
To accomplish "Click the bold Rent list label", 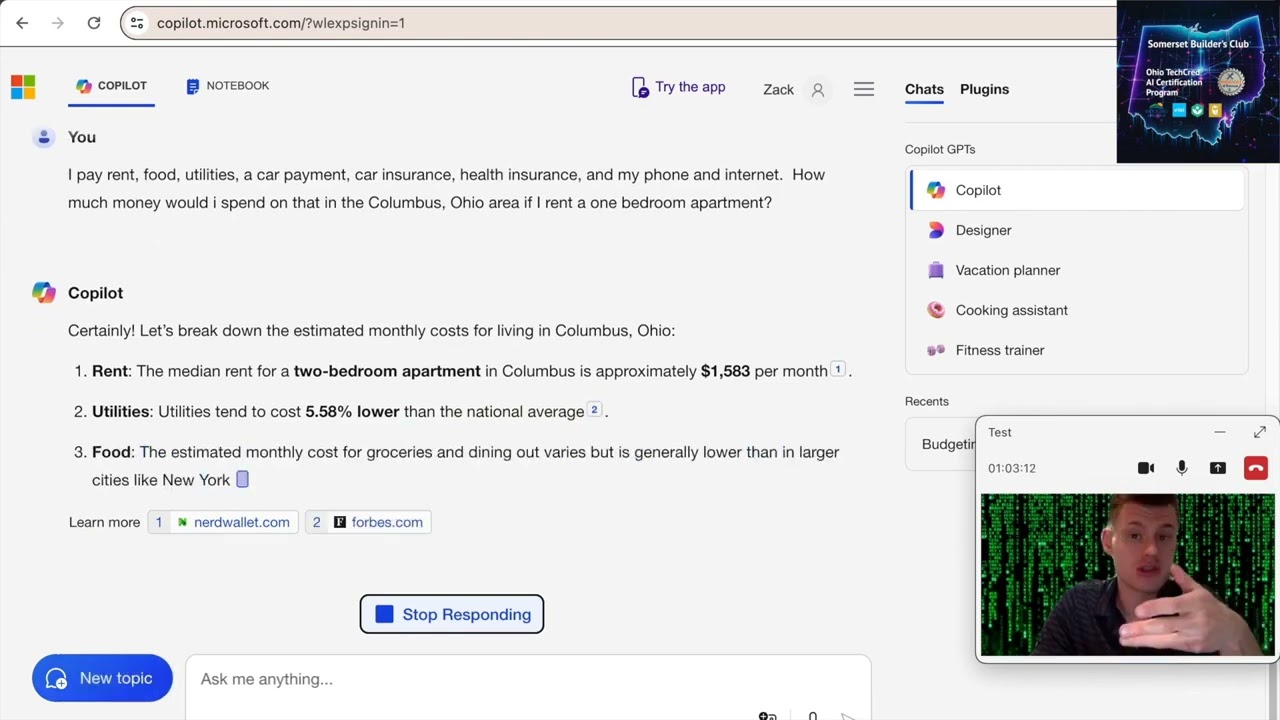I will pyautogui.click(x=110, y=371).
